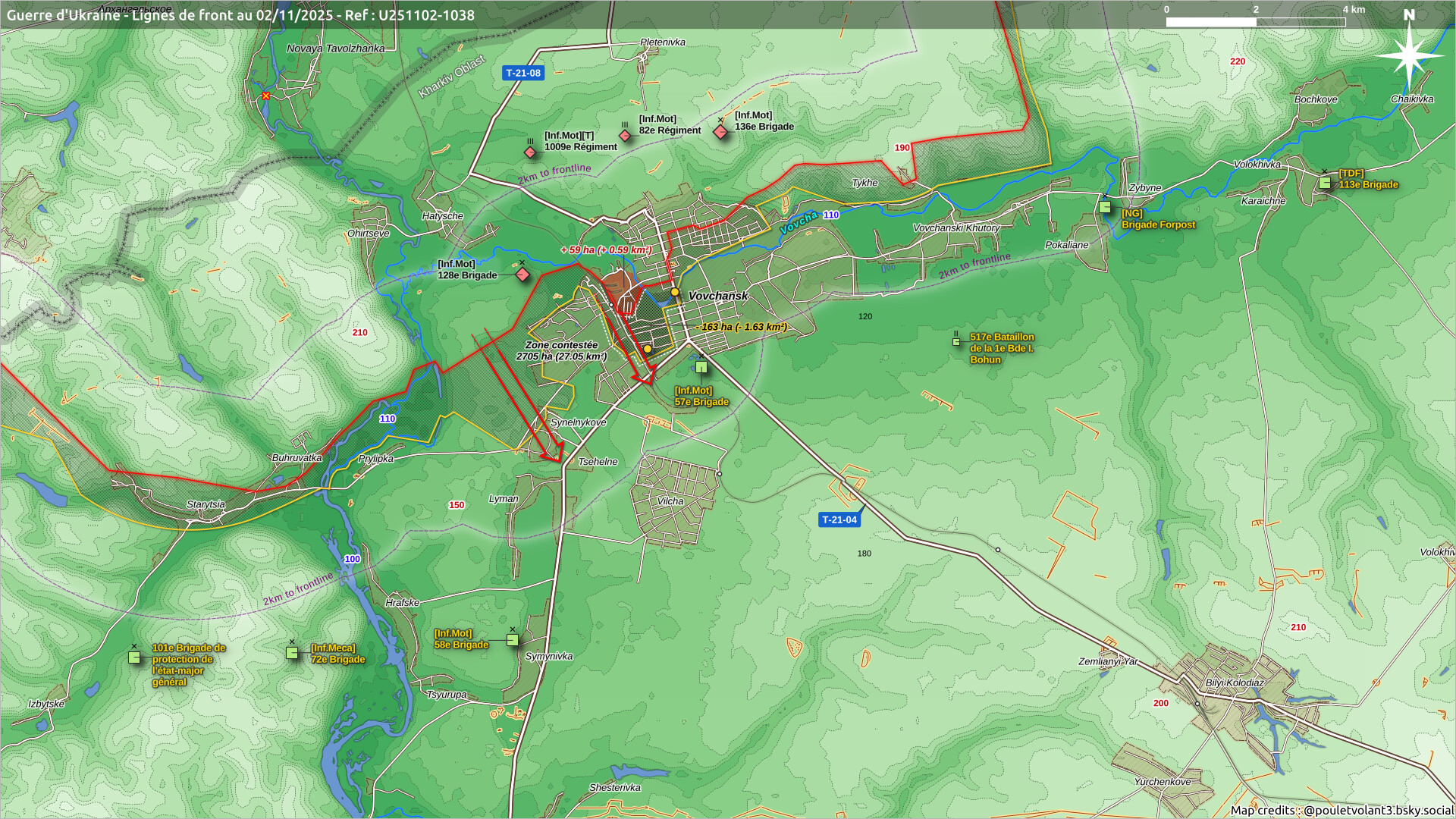Click the 517e Bataillon unit marker

pos(956,342)
